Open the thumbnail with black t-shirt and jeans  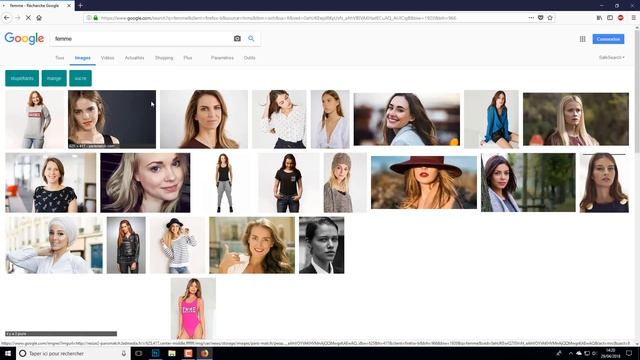pyautogui.click(x=289, y=182)
